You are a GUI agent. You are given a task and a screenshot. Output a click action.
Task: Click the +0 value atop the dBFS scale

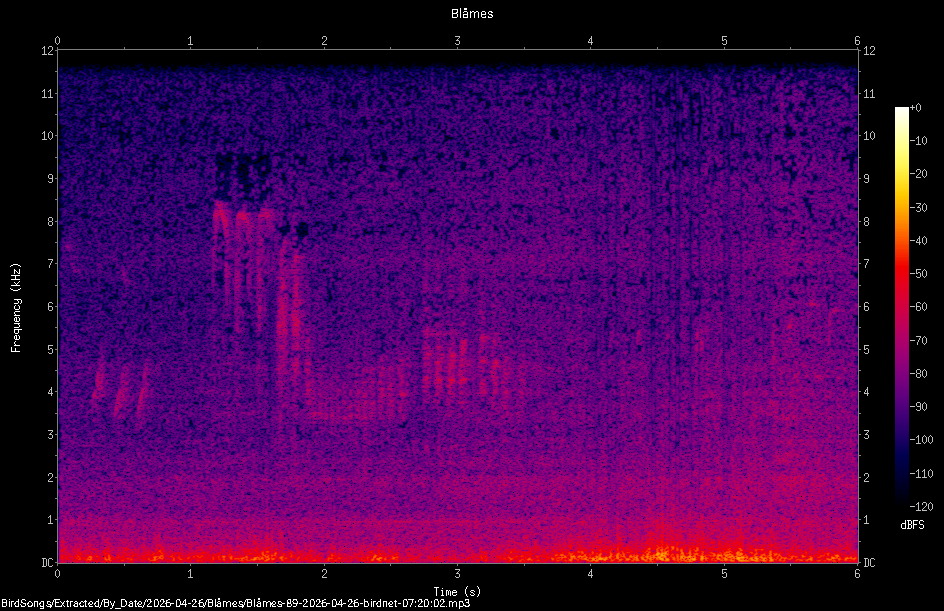tap(916, 108)
